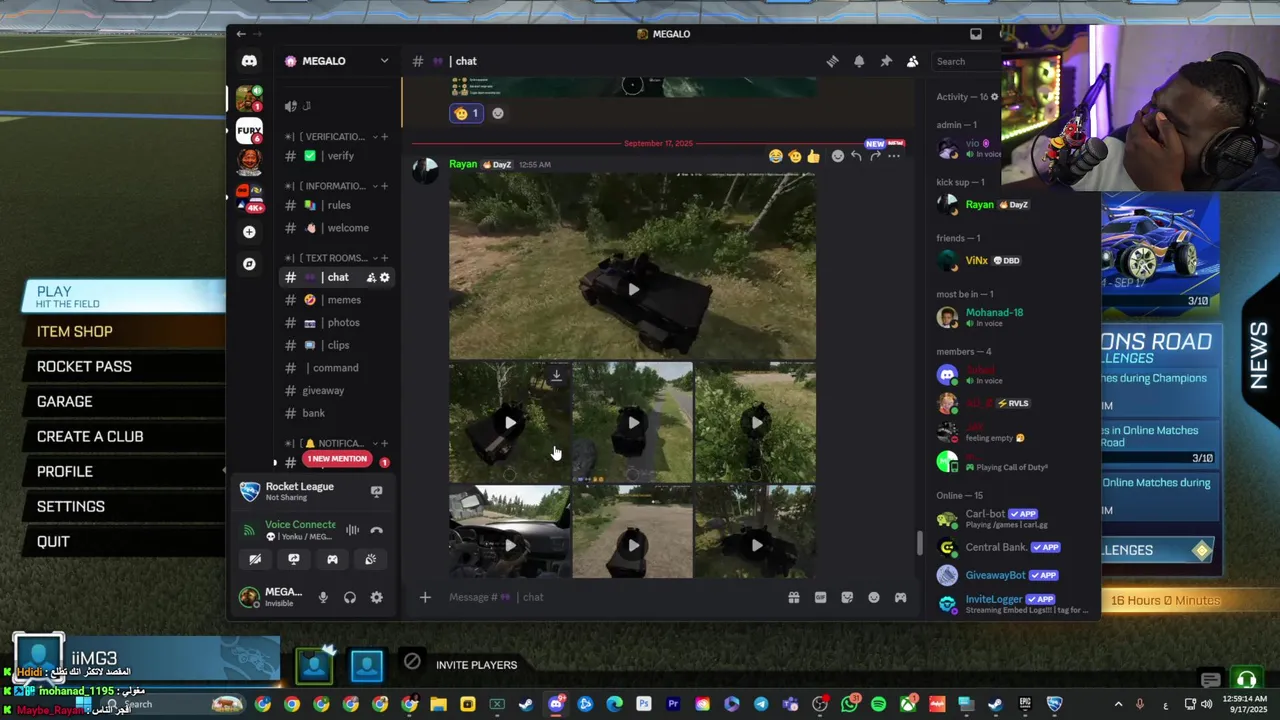1280x720 pixels.
Task: Play the large jeep video from Rayan
Action: pos(632,289)
